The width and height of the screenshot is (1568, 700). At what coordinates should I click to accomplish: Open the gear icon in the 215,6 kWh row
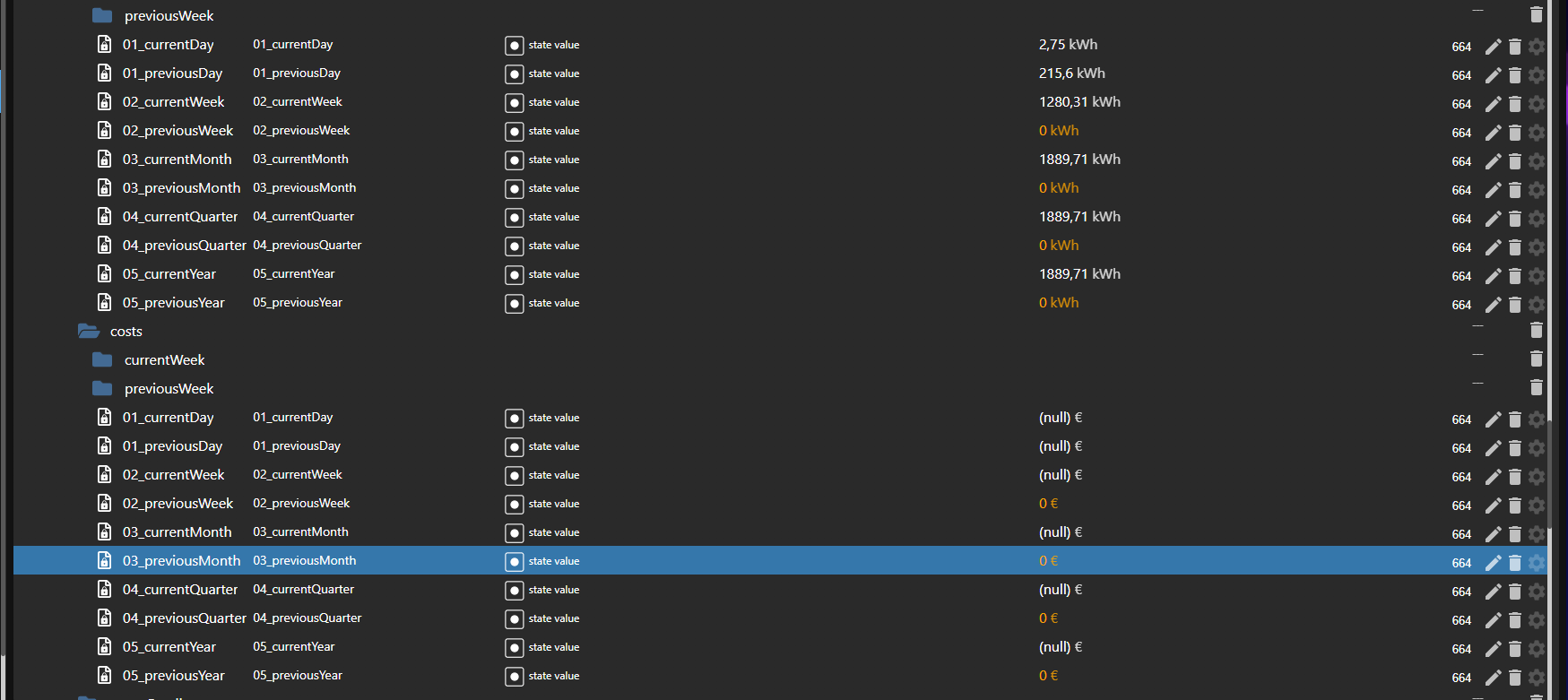point(1537,75)
